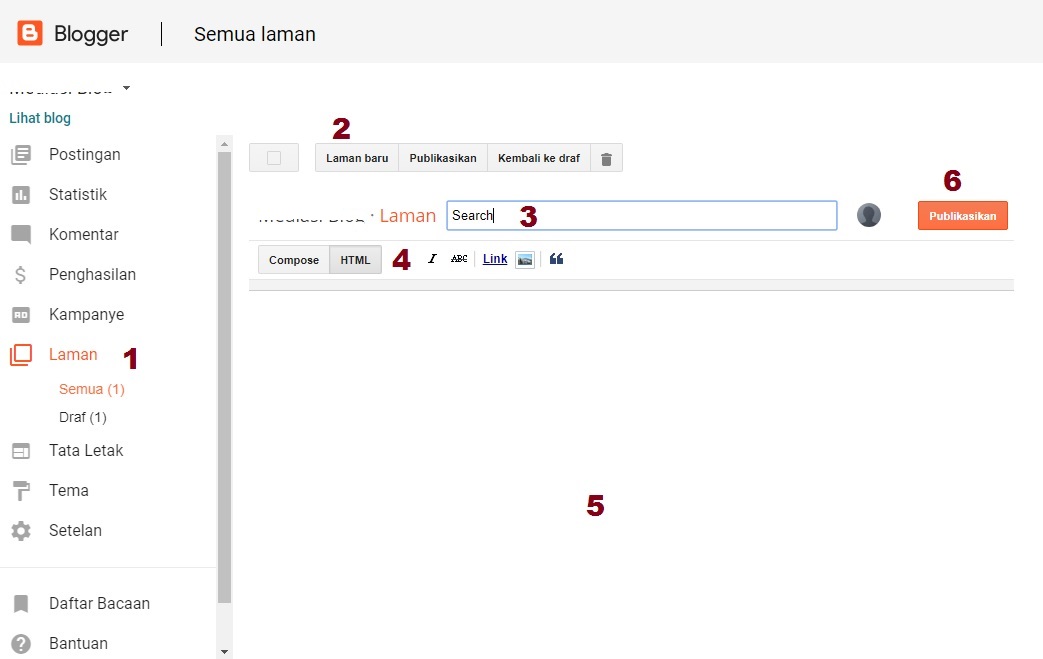Click the Postingan list icon
Image resolution: width=1043 pixels, height=659 pixels.
(21, 155)
